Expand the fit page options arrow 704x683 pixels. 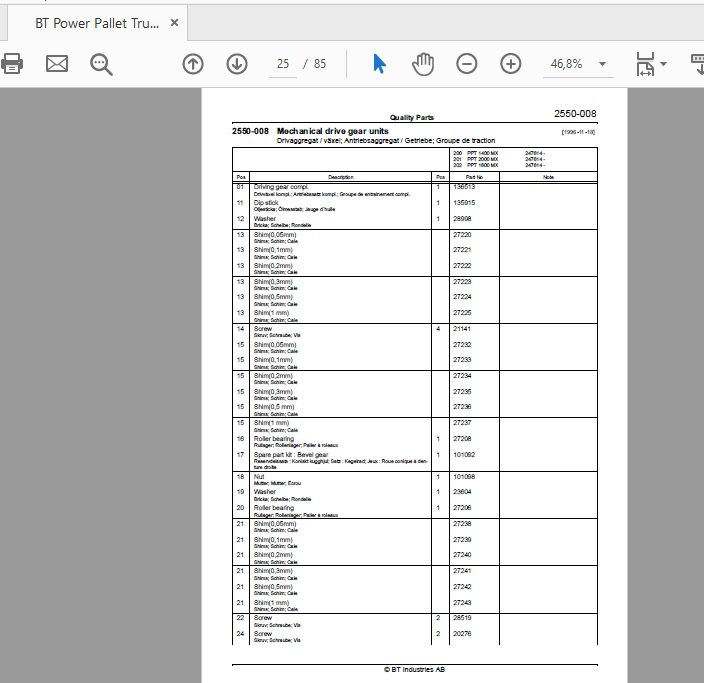point(663,64)
